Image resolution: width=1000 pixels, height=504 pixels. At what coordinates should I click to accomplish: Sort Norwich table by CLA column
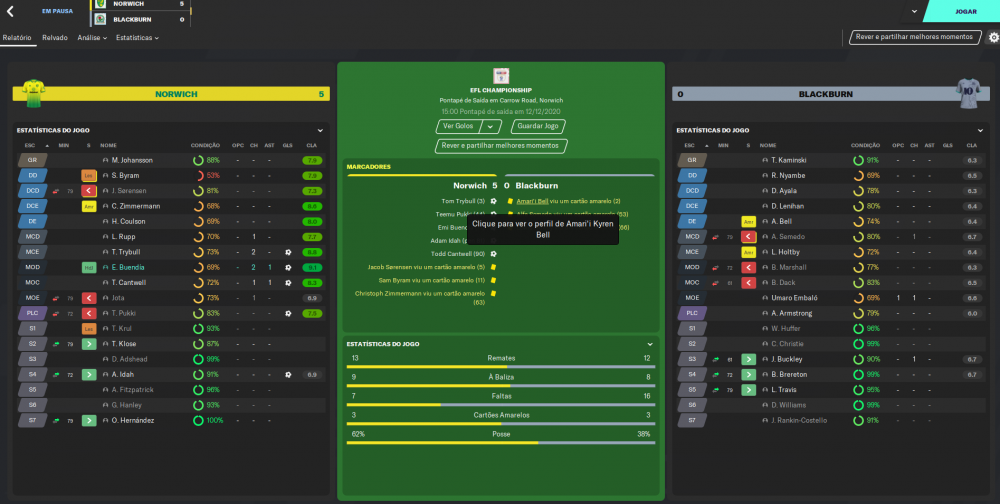(x=311, y=145)
